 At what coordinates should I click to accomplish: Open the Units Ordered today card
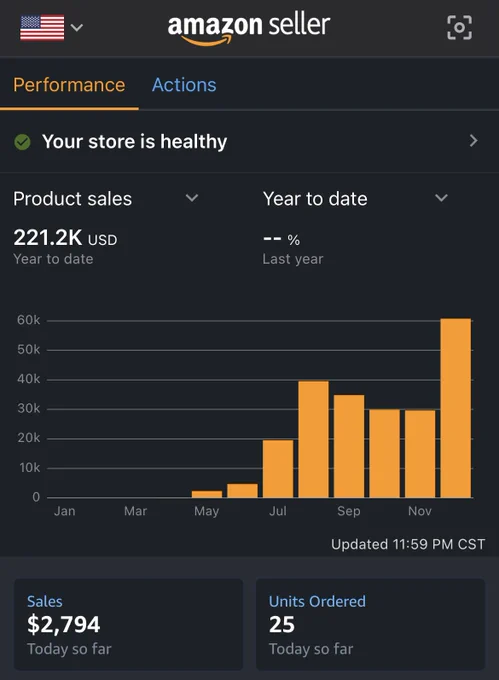click(x=370, y=624)
